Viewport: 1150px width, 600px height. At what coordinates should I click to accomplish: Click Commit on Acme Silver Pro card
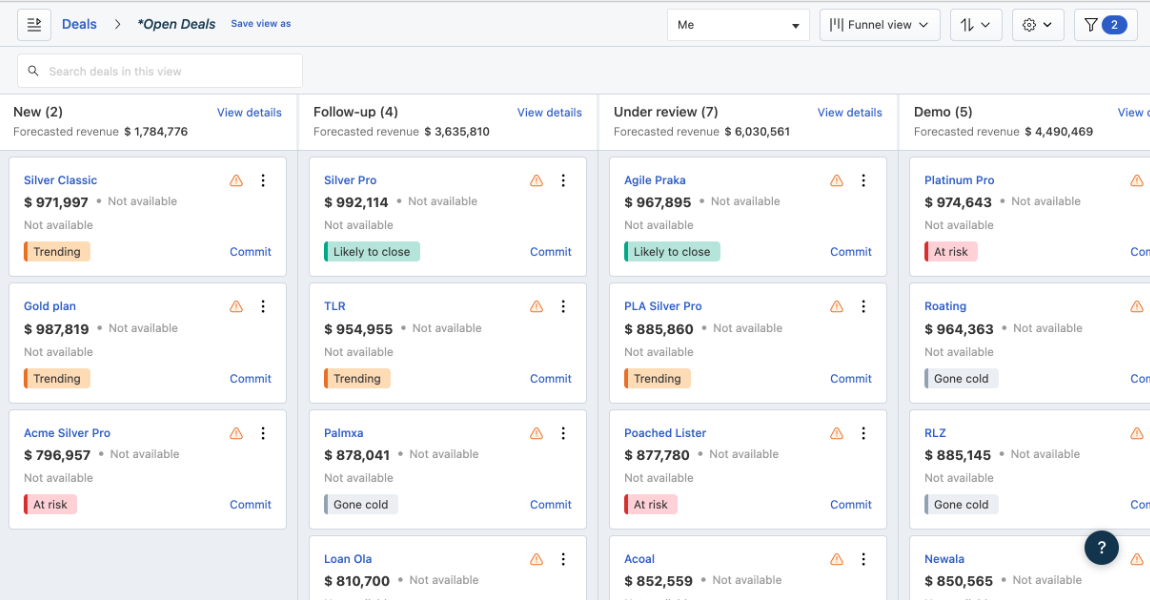[250, 505]
